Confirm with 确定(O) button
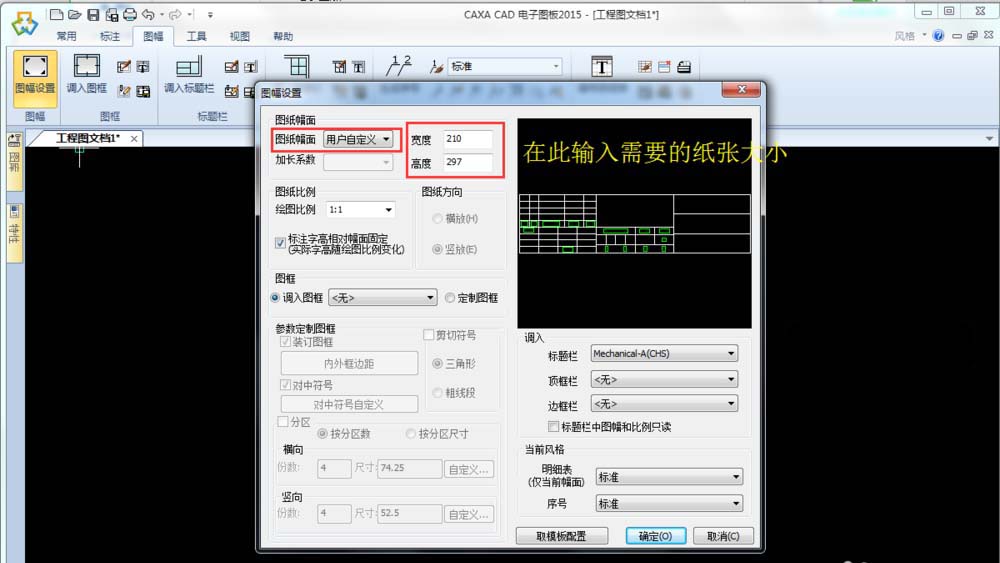1000x563 pixels. [x=656, y=536]
